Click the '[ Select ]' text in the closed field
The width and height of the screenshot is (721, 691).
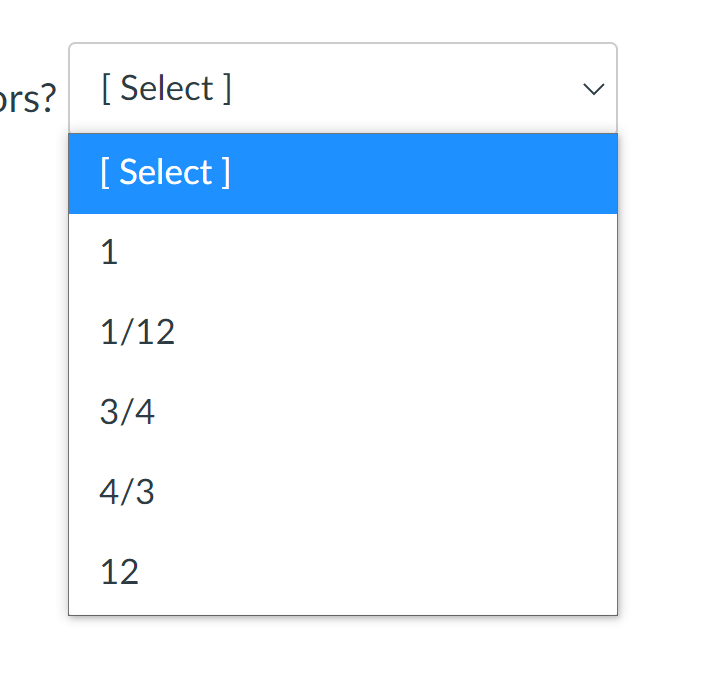[166, 89]
